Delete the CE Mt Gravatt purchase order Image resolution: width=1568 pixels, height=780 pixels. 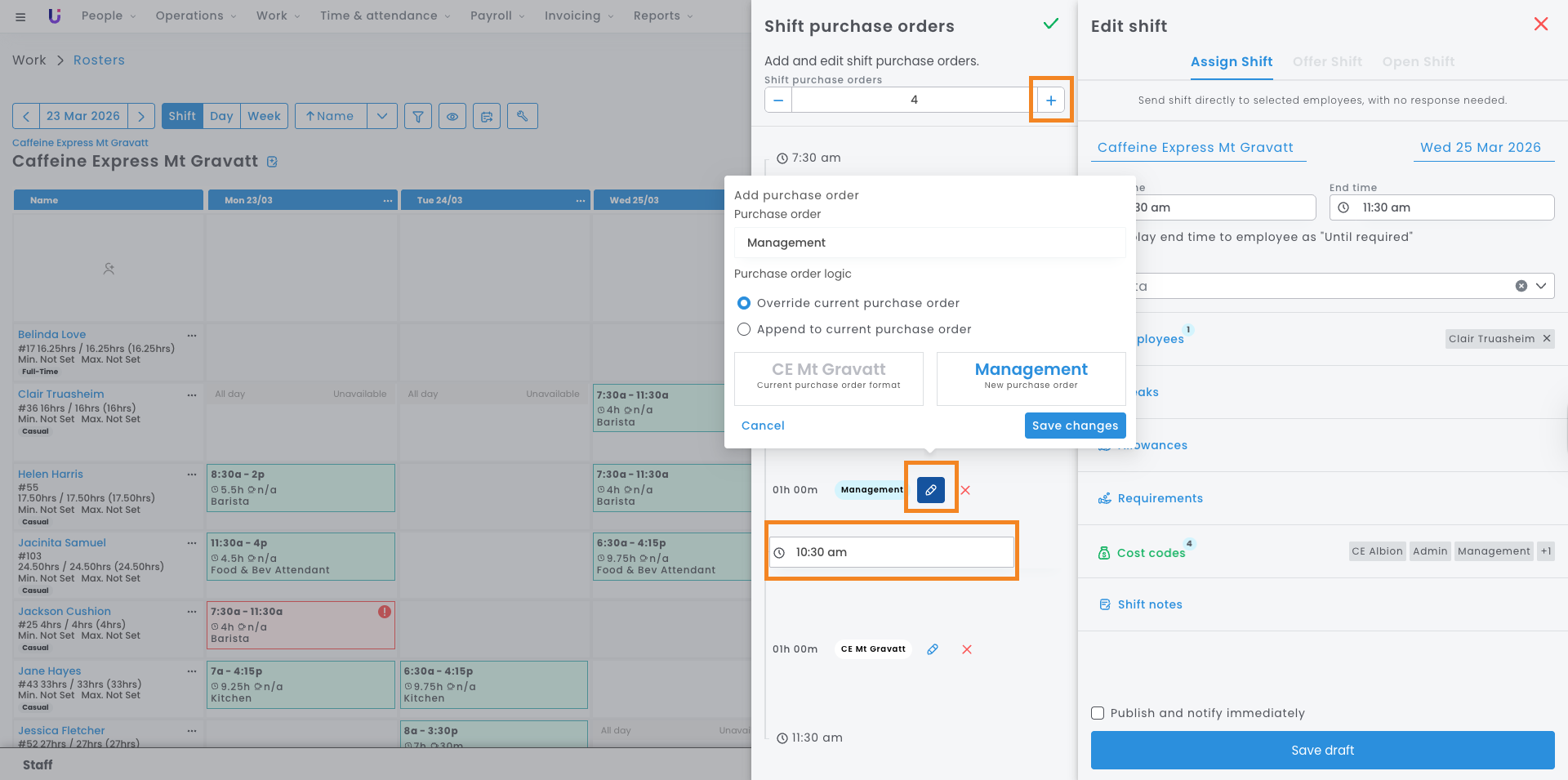(x=967, y=649)
